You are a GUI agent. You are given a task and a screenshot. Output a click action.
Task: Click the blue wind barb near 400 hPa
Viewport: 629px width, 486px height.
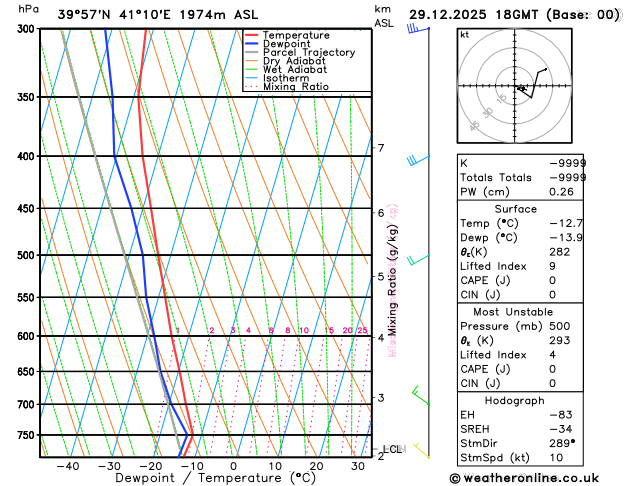415,159
